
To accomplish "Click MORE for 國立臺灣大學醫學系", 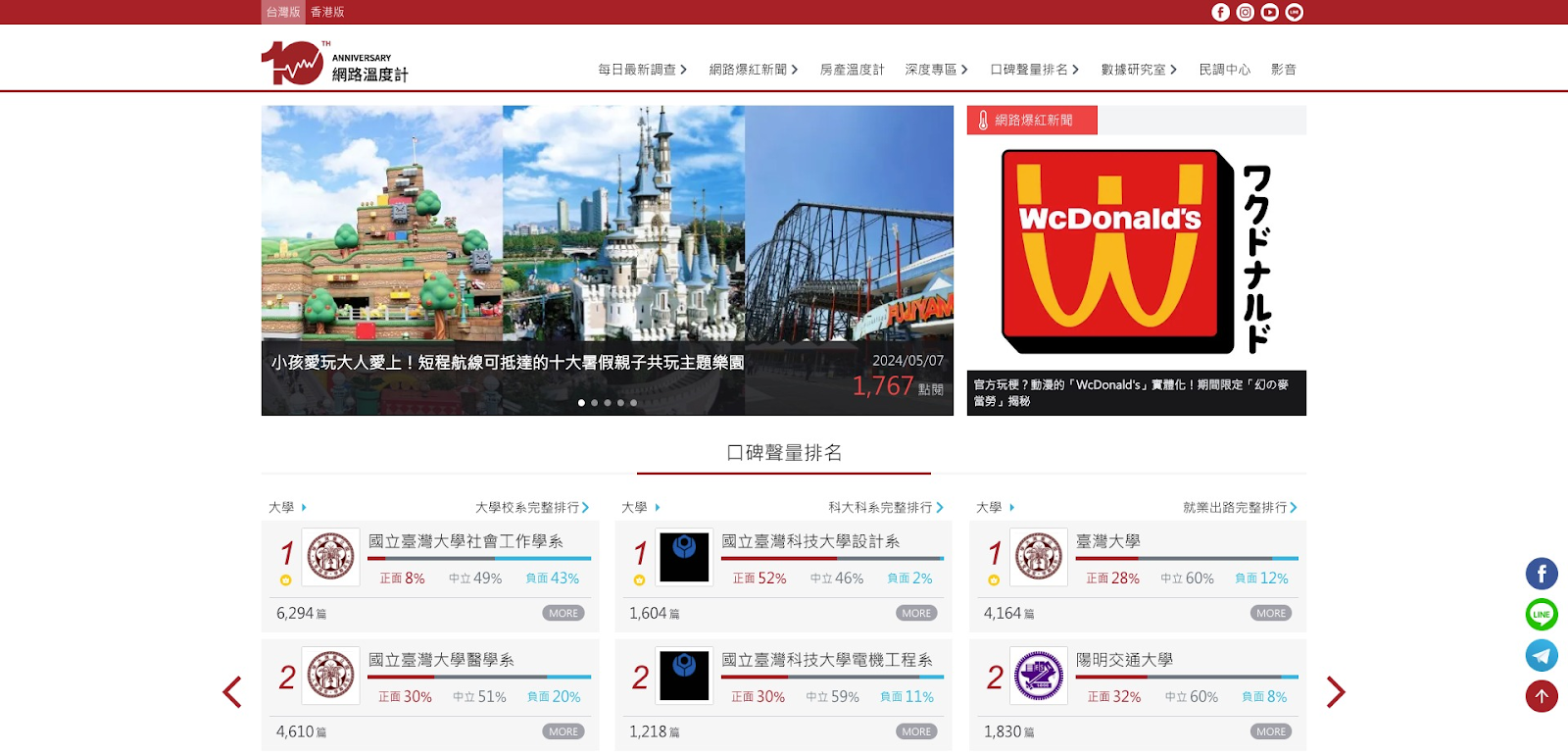I will [563, 731].
